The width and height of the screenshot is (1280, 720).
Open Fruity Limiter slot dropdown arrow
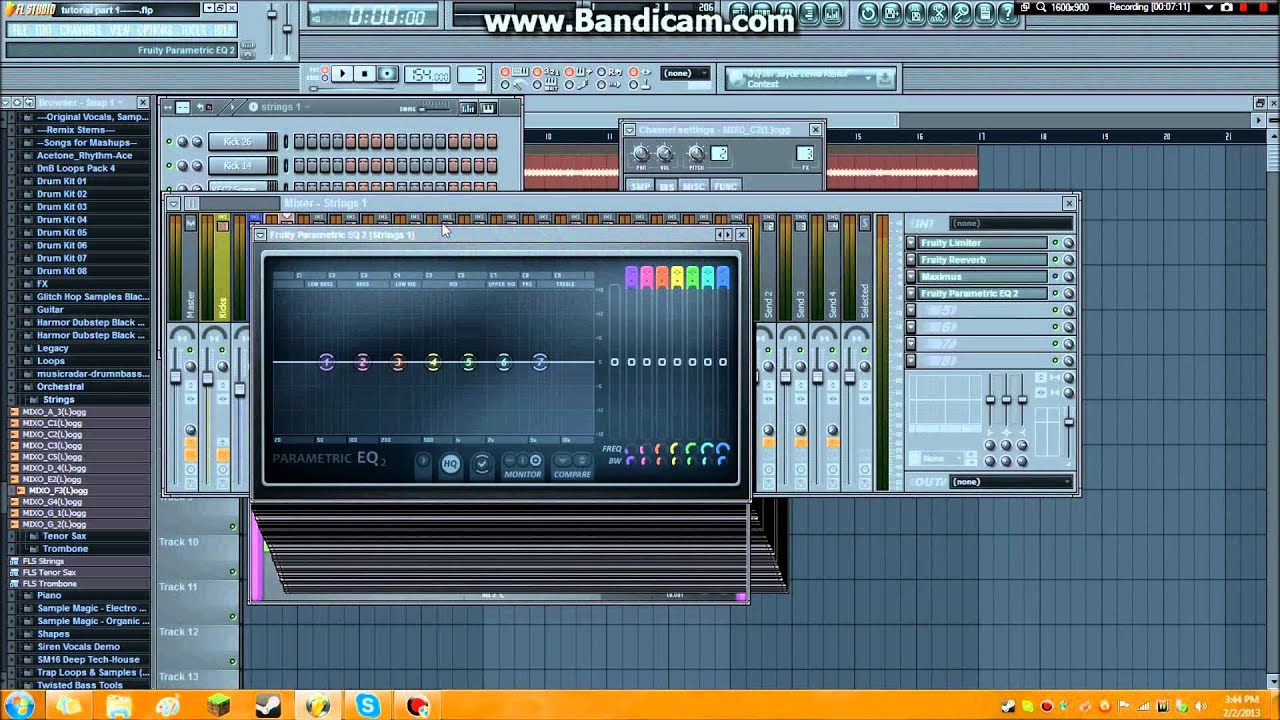(x=911, y=243)
